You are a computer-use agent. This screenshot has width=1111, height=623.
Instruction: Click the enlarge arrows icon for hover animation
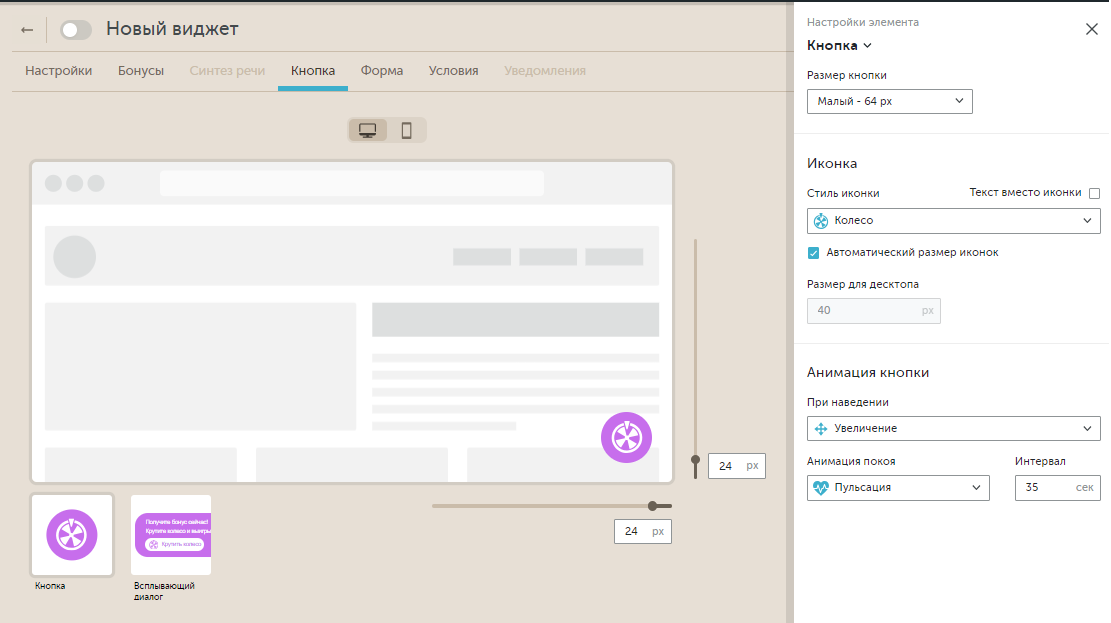click(x=822, y=428)
